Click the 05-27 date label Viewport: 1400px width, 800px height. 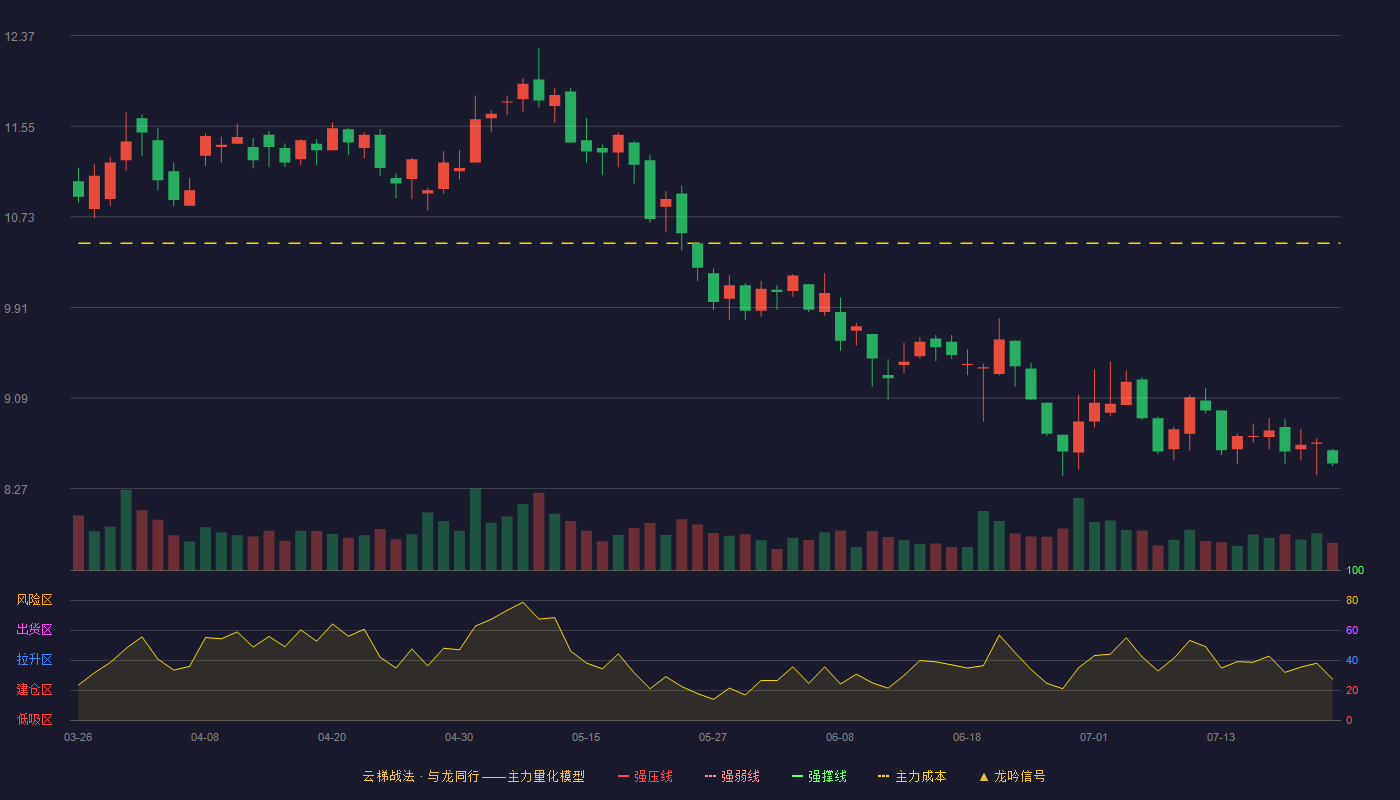click(x=713, y=737)
